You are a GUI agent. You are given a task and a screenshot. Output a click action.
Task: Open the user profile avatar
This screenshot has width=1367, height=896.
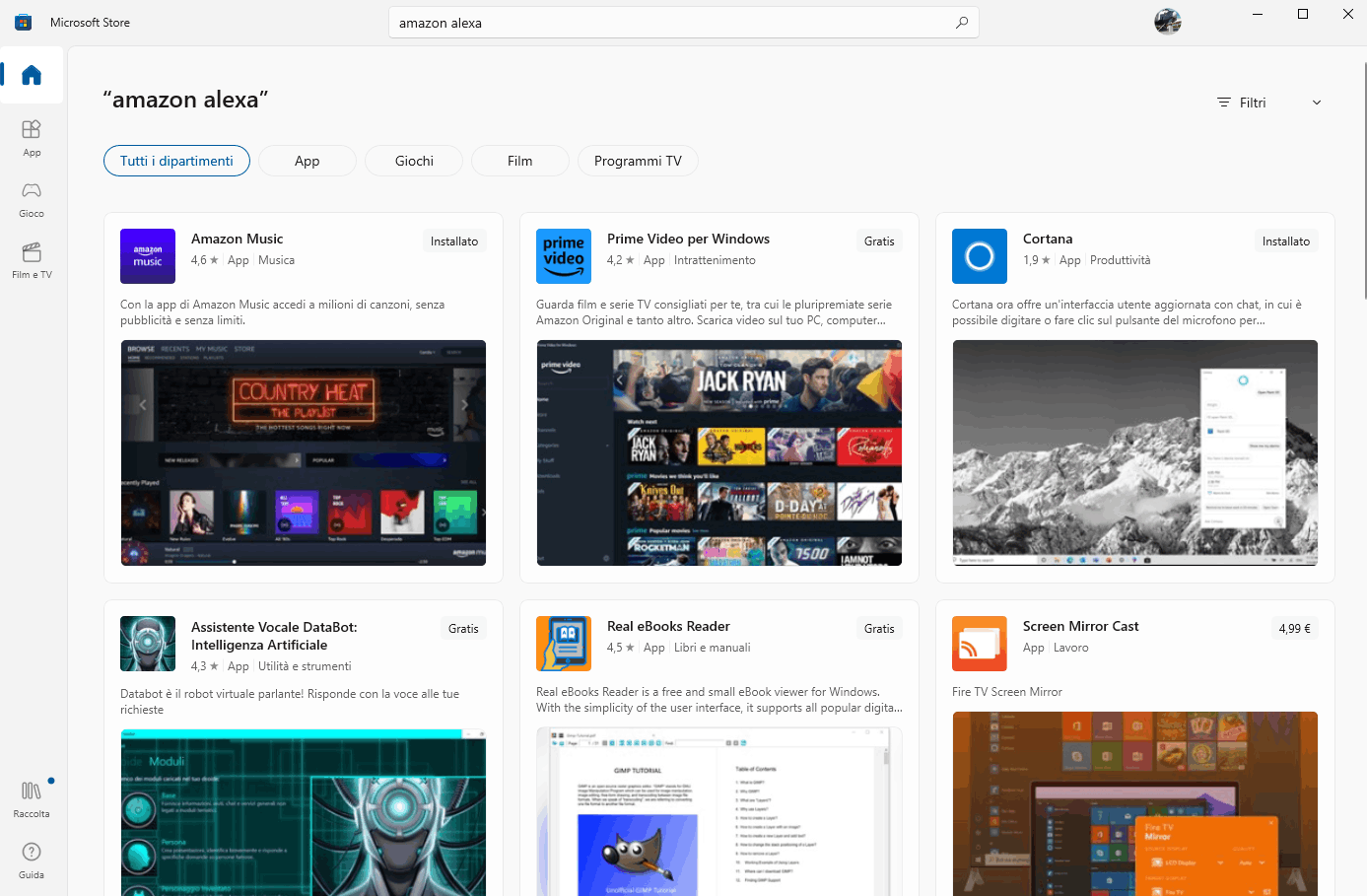point(1168,22)
